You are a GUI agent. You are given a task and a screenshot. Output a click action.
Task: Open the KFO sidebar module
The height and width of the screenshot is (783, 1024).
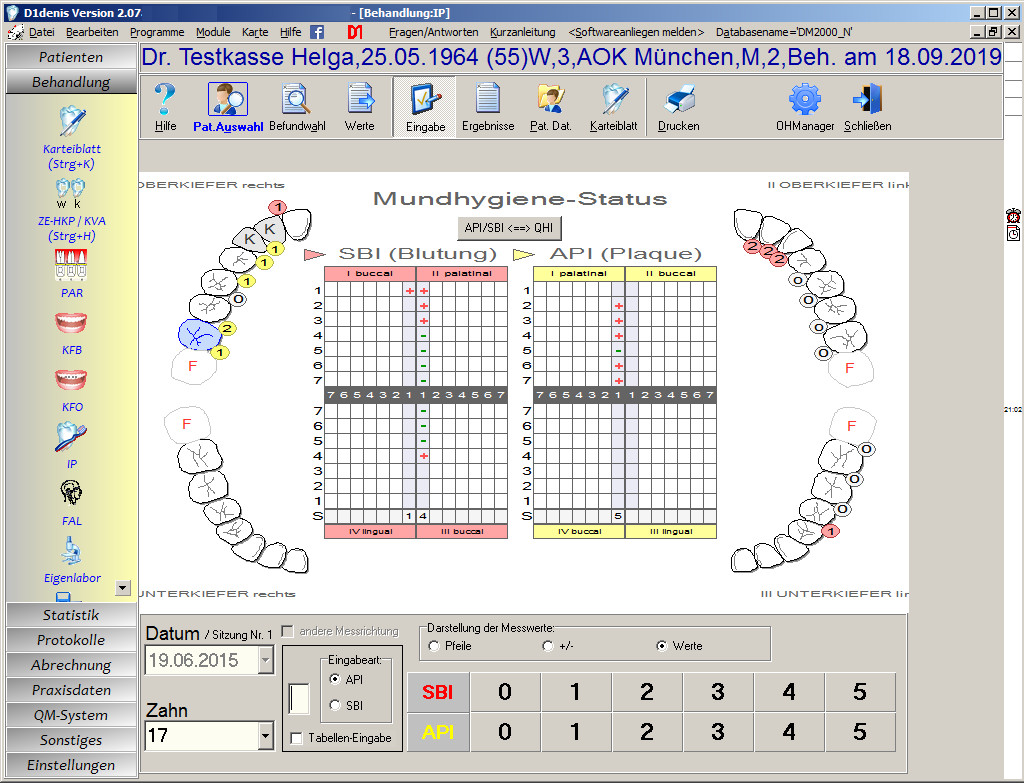72,391
